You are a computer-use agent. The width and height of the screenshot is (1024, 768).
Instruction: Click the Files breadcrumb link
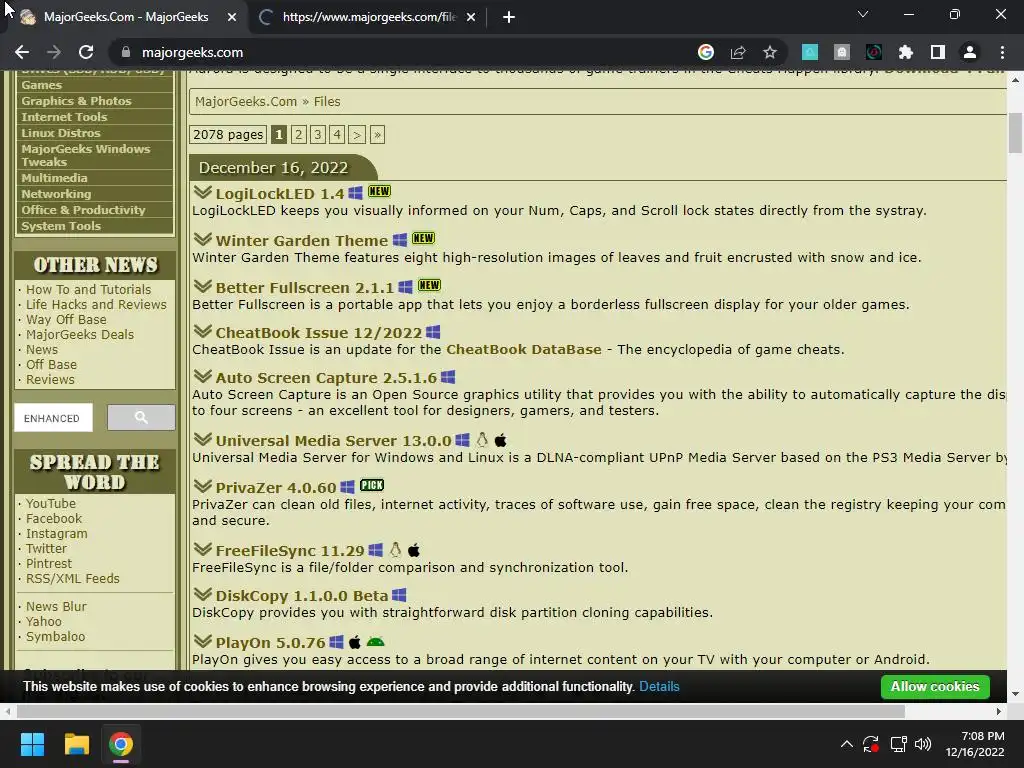coord(327,101)
